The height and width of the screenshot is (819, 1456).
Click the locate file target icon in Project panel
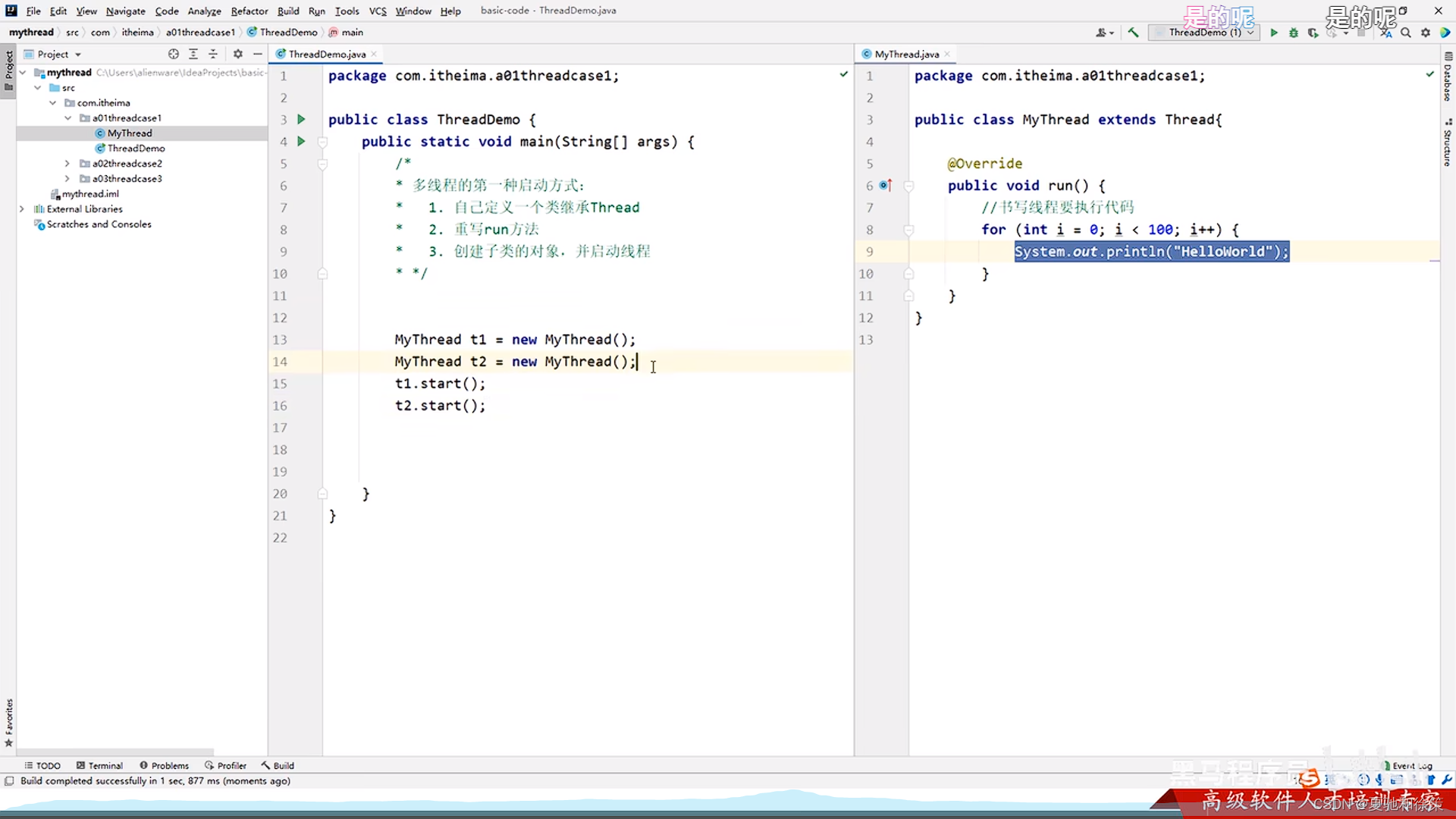(174, 54)
